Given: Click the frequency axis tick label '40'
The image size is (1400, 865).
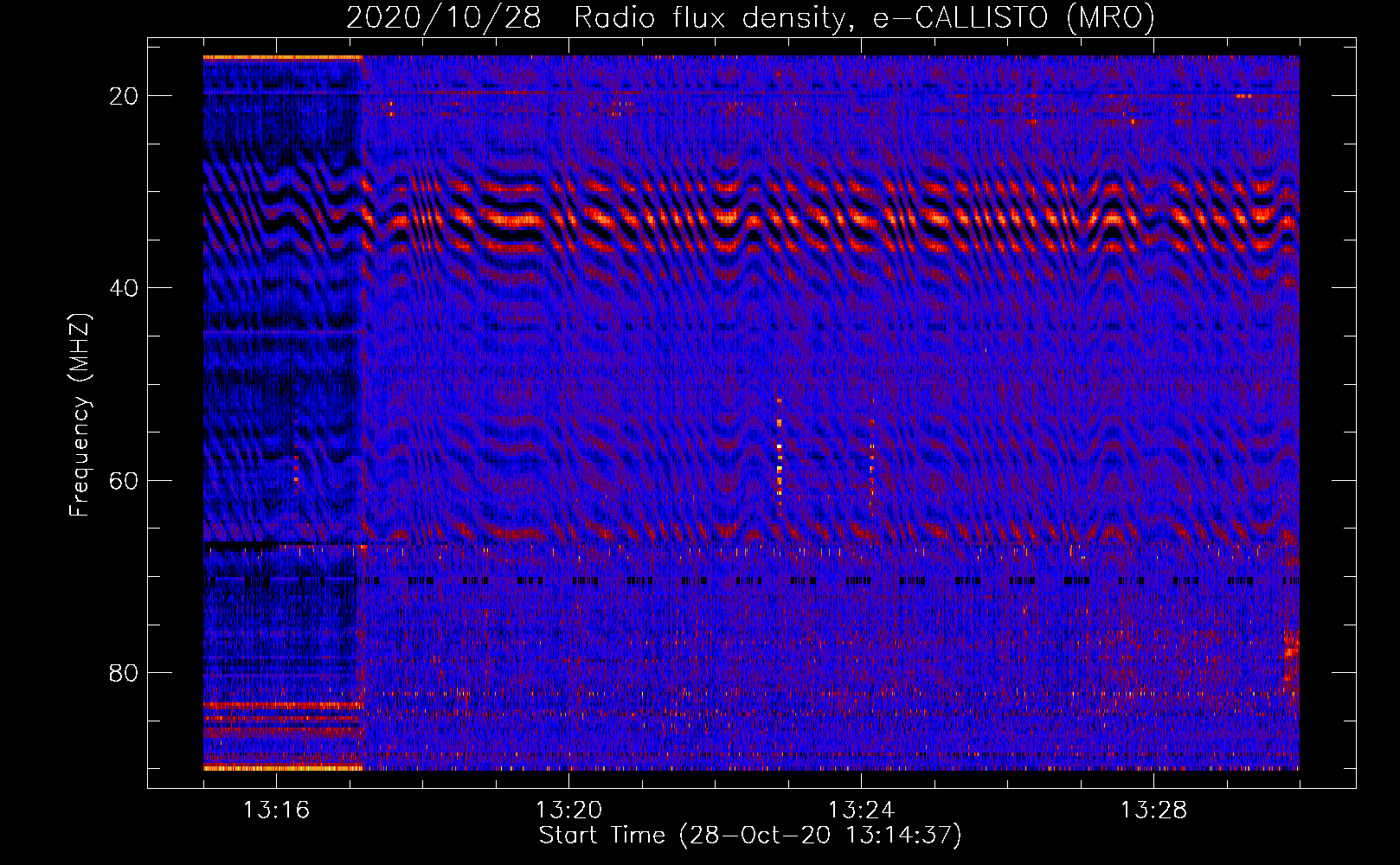Looking at the screenshot, I should [x=124, y=288].
